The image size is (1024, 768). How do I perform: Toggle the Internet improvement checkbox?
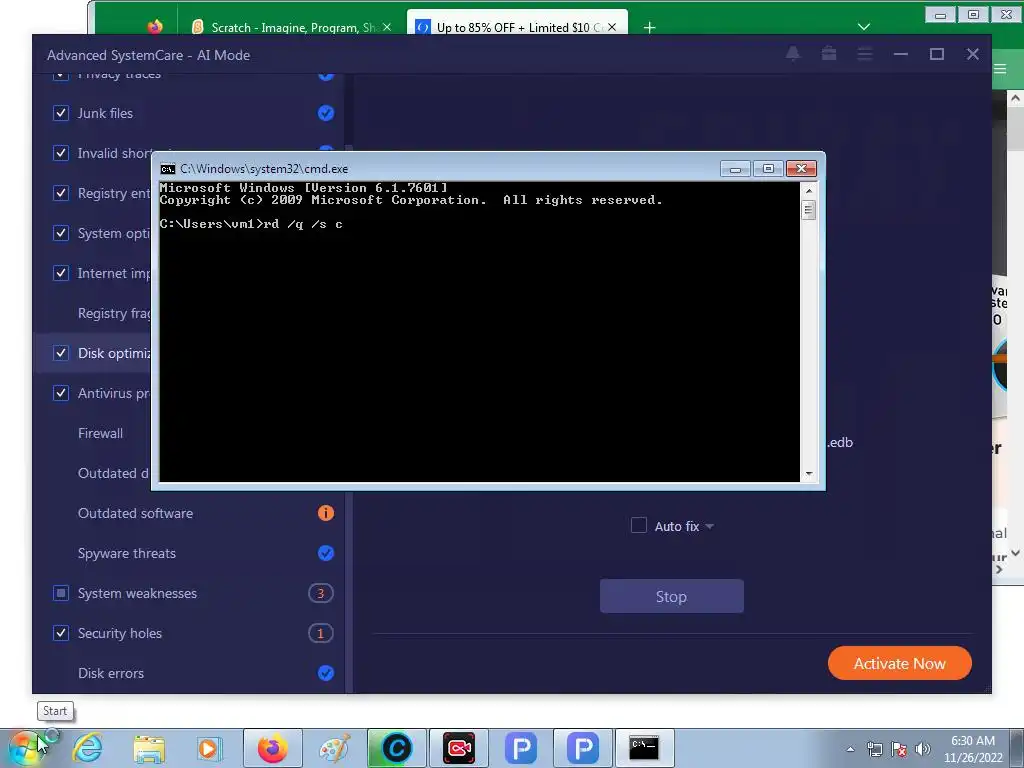pos(61,273)
